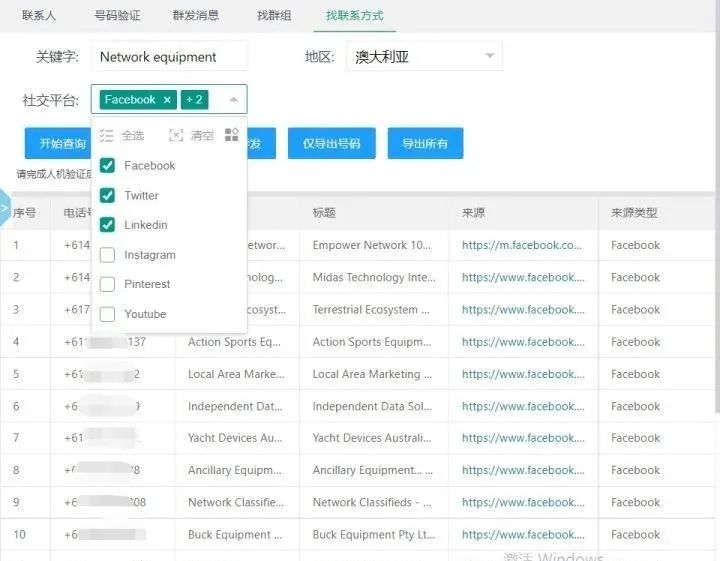Select the Buck Equipment Pty Lt... title cell
This screenshot has width=720, height=561.
(373, 535)
